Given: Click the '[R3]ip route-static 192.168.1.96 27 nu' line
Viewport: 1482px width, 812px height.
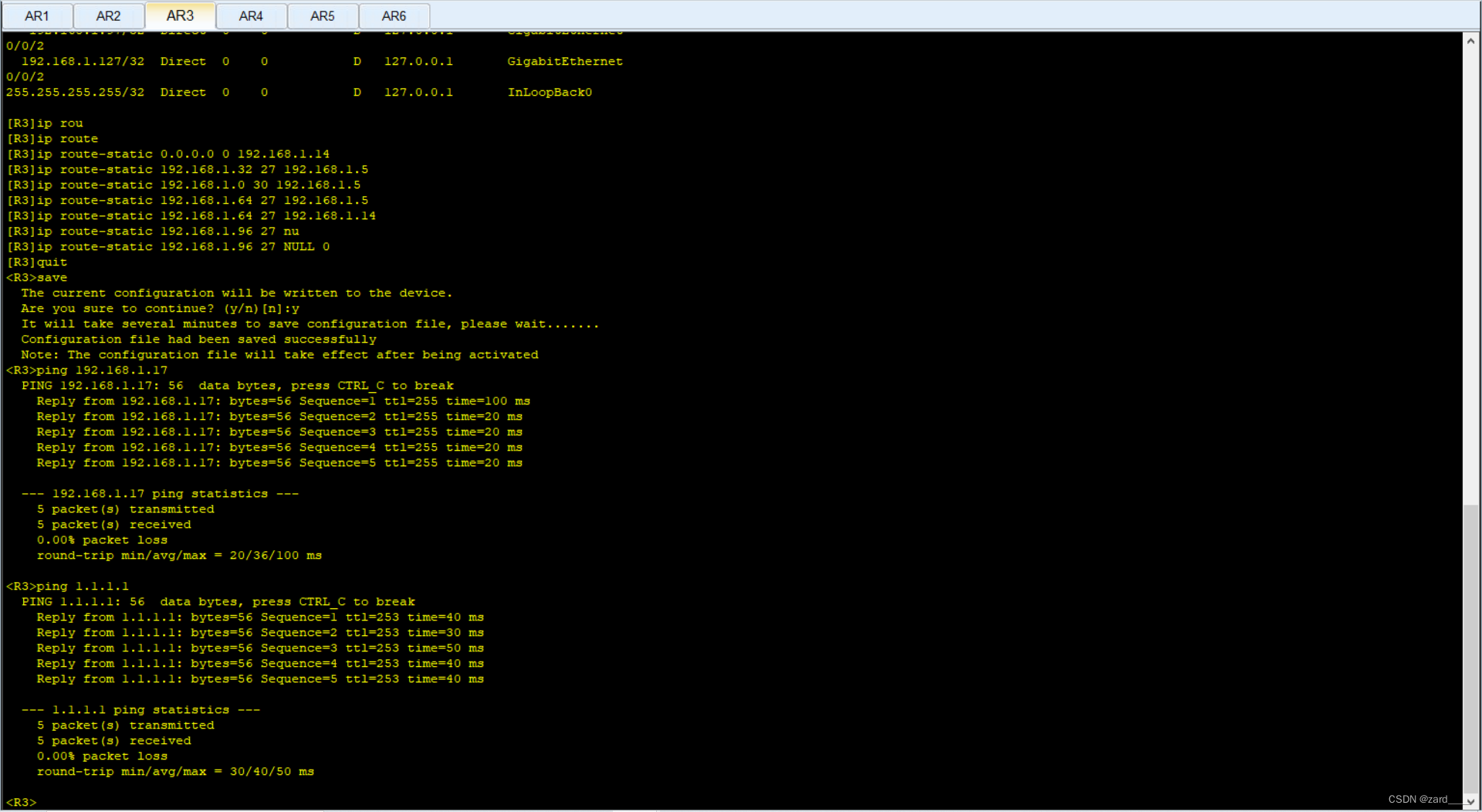Looking at the screenshot, I should click(x=153, y=231).
